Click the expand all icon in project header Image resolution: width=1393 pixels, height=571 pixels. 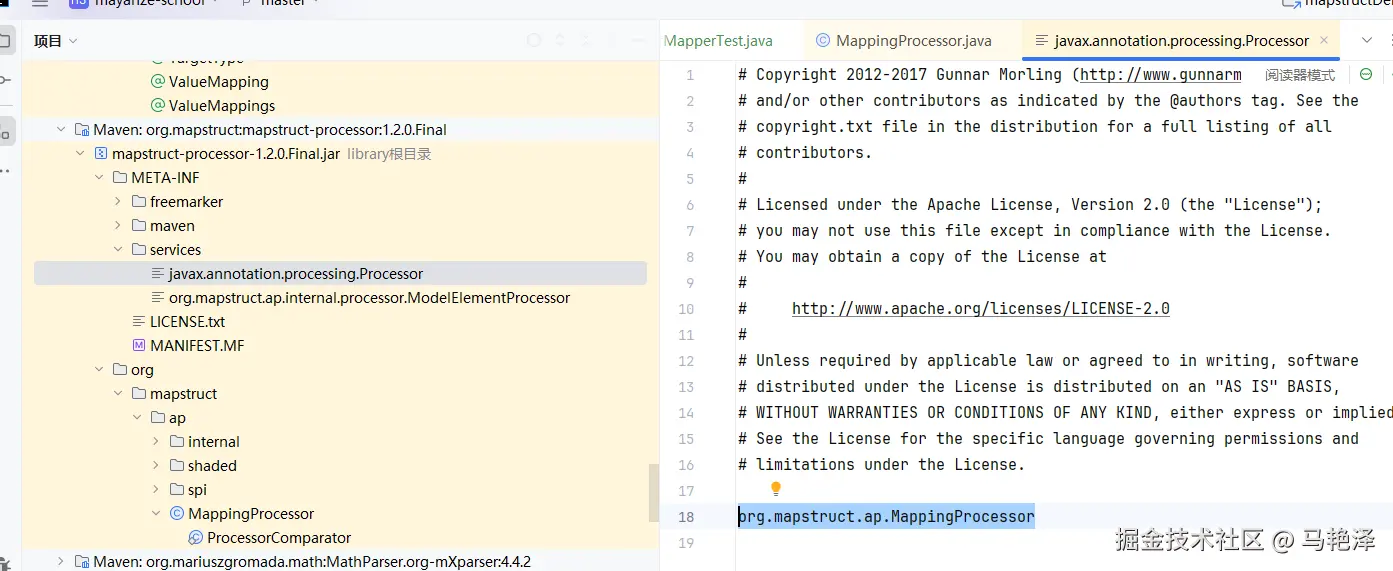click(560, 41)
